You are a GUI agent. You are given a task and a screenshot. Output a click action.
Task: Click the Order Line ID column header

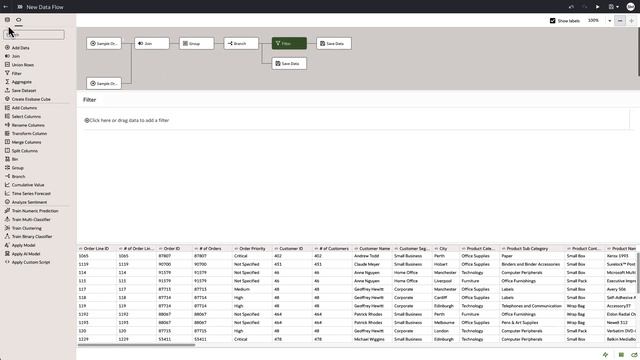[97, 249]
